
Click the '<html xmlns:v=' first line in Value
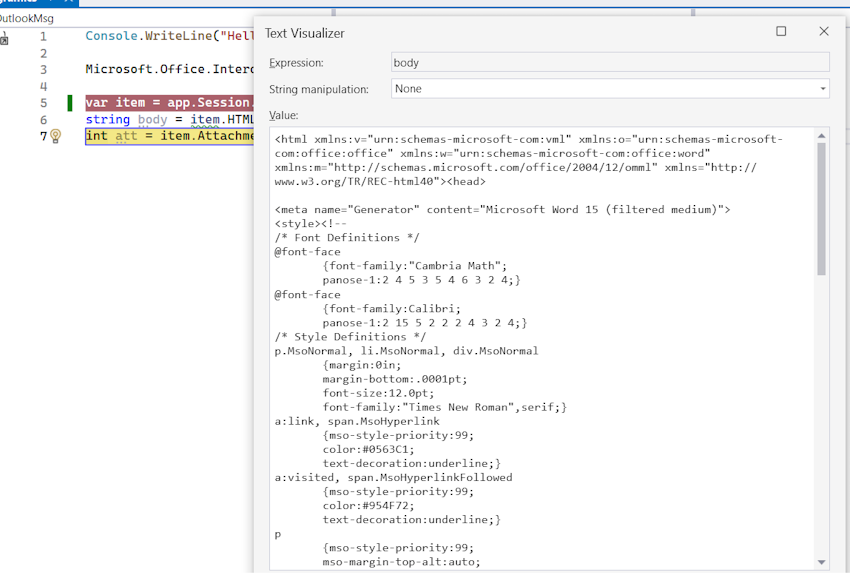pyautogui.click(x=529, y=139)
